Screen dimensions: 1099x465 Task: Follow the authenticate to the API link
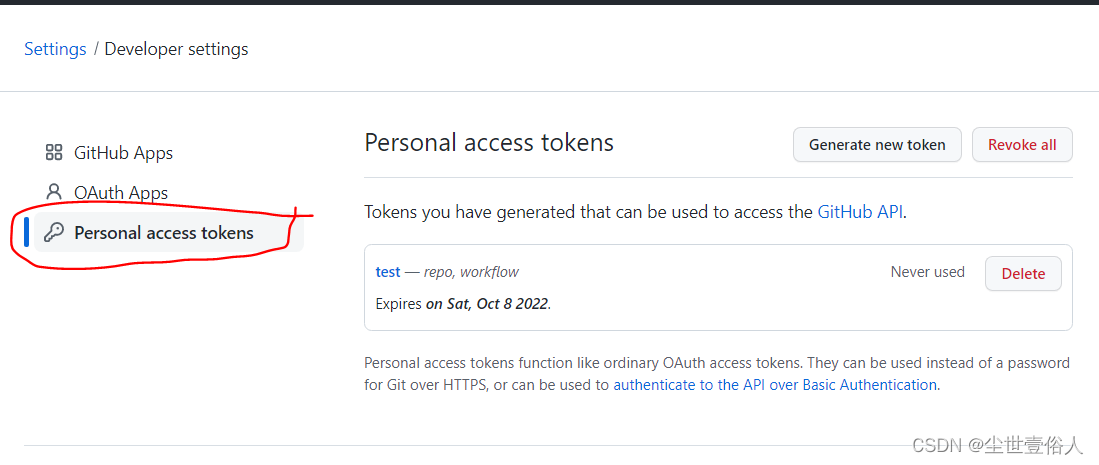pos(775,385)
